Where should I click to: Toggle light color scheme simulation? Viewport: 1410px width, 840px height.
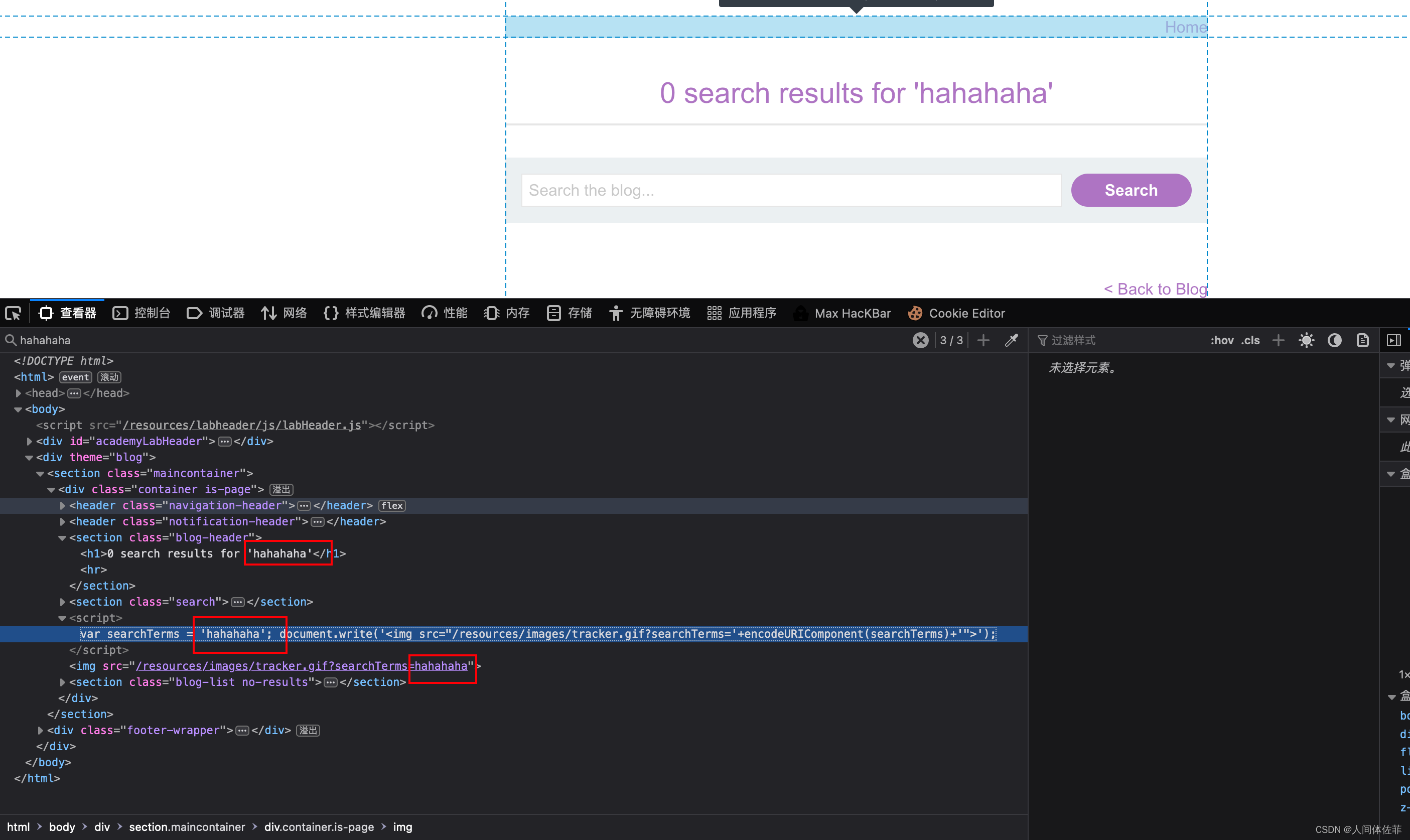[1307, 340]
